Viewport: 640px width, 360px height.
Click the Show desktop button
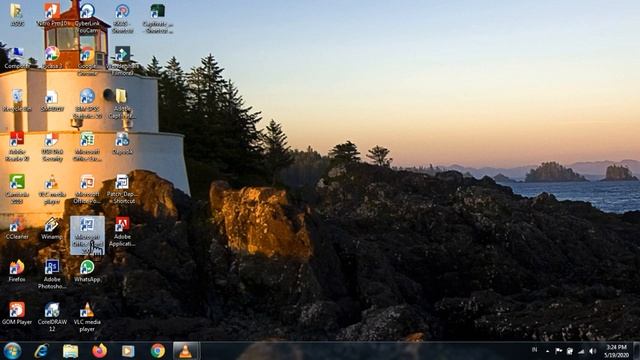pos(636,351)
